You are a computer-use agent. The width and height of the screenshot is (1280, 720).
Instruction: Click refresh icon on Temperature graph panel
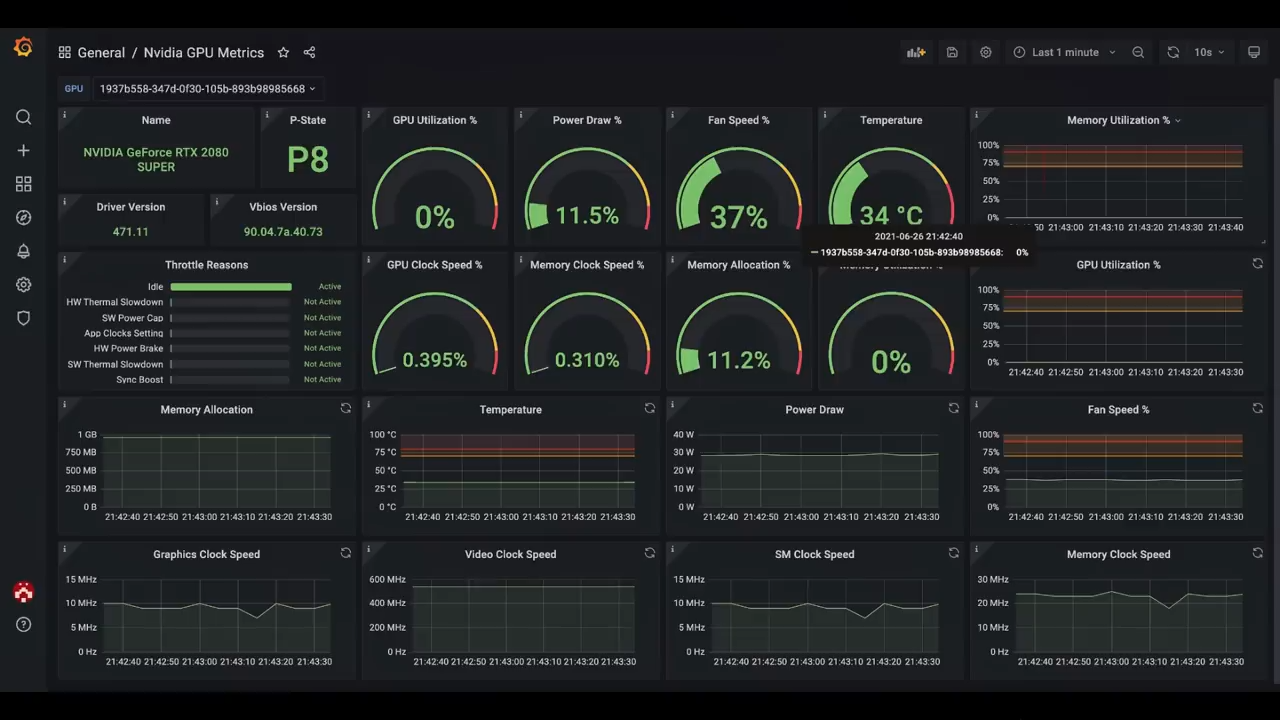click(x=649, y=408)
